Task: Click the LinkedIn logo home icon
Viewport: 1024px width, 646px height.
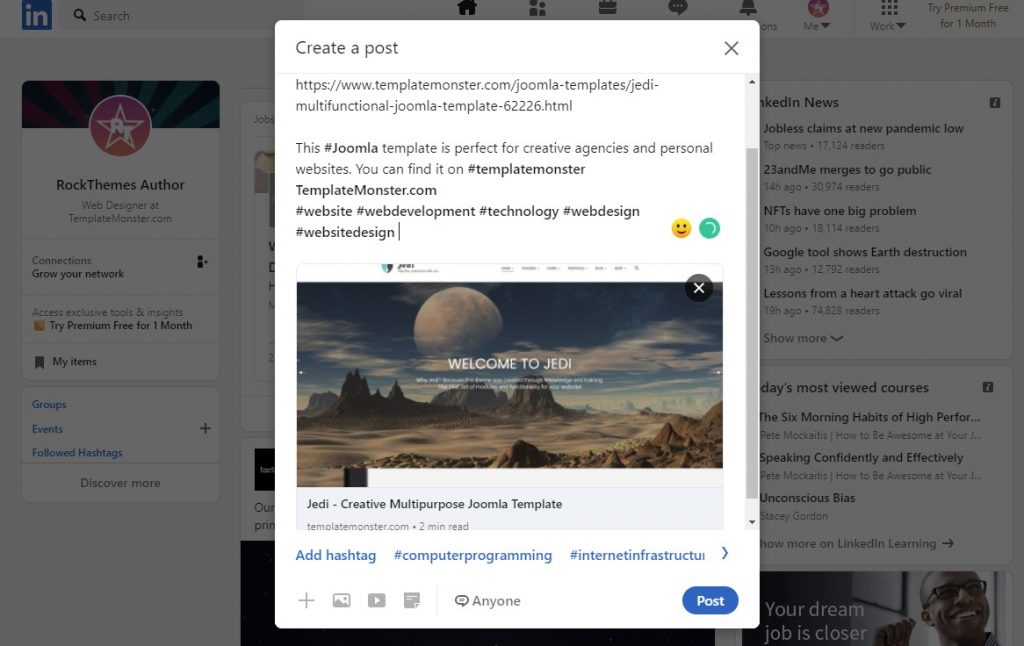Action: click(x=37, y=15)
